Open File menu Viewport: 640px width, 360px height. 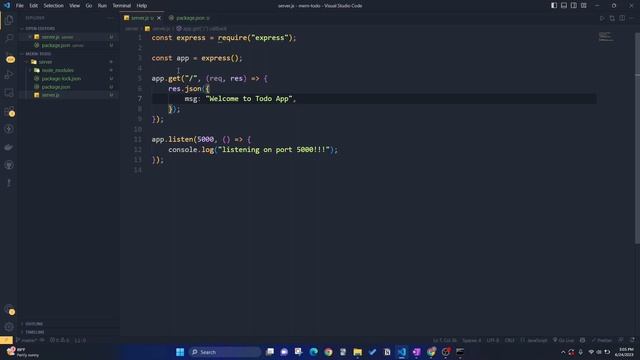(20, 6)
